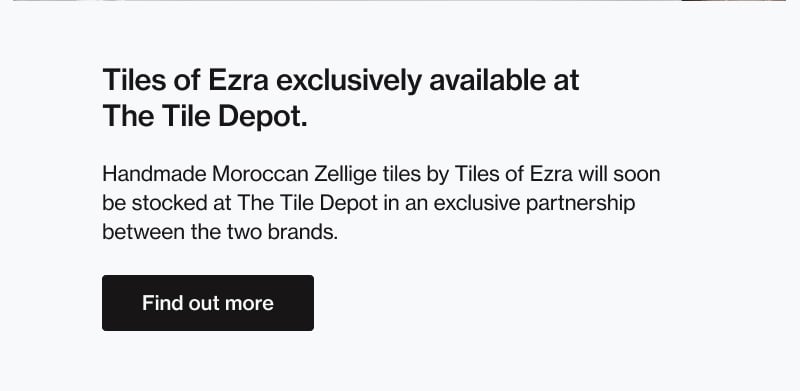Image resolution: width=800 pixels, height=391 pixels.
Task: Click the line 'between the two brands.'
Action: click(220, 233)
